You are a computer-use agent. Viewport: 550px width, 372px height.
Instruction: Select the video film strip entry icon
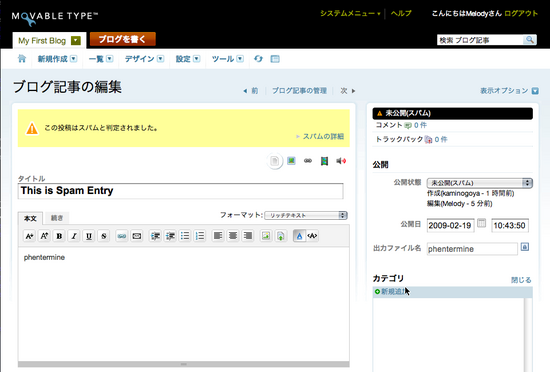tap(324, 161)
